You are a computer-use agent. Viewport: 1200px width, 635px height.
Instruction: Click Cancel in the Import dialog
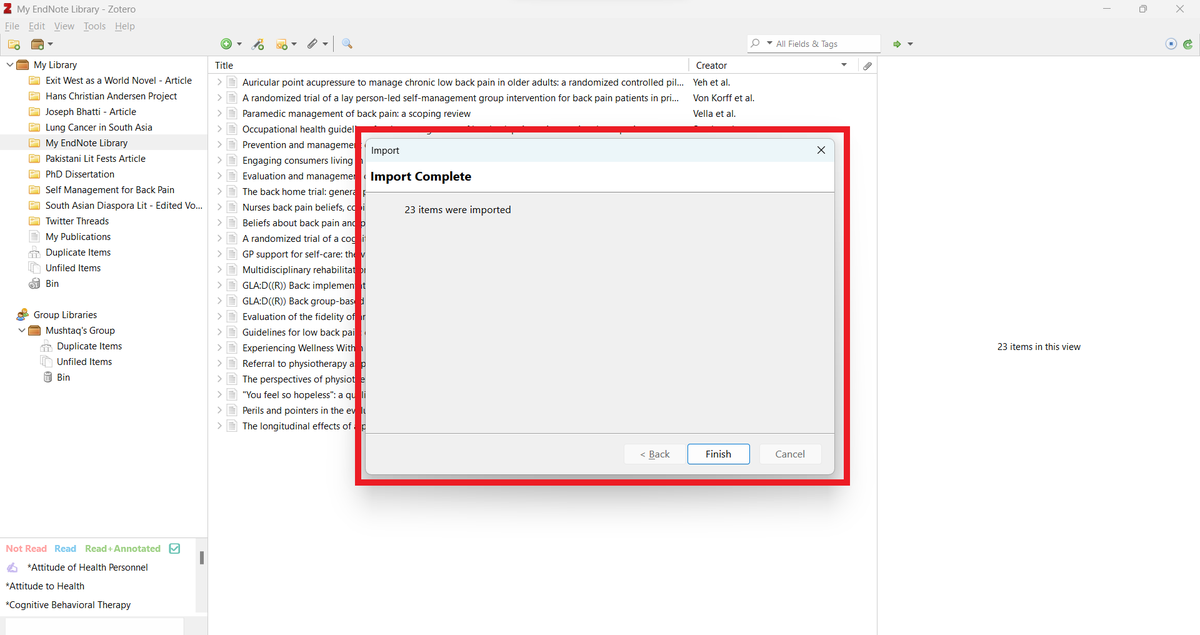(790, 454)
